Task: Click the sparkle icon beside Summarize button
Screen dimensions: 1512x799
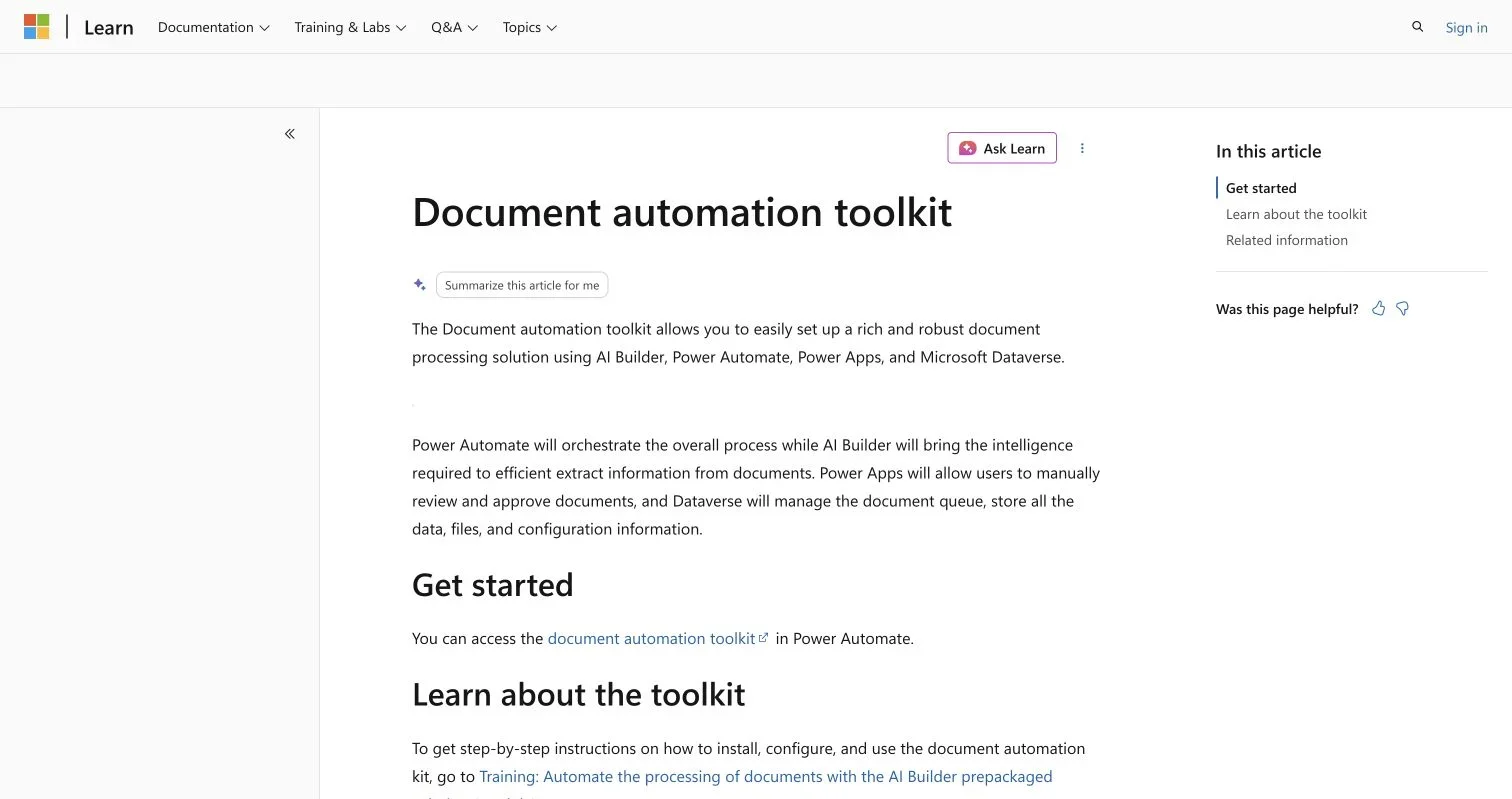Action: [420, 285]
